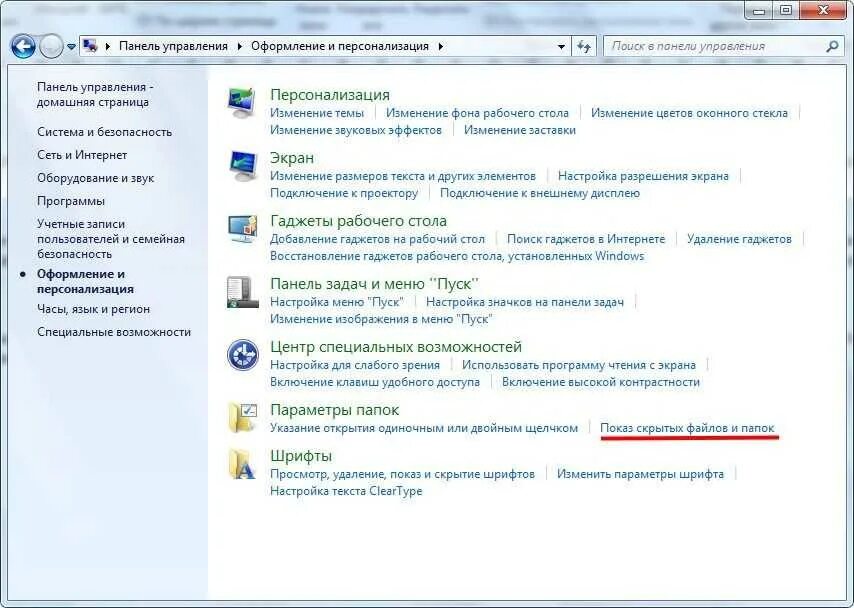The height and width of the screenshot is (608, 854).
Task: Expand the chevron before Панель управления breadcrumb
Action: (x=108, y=46)
